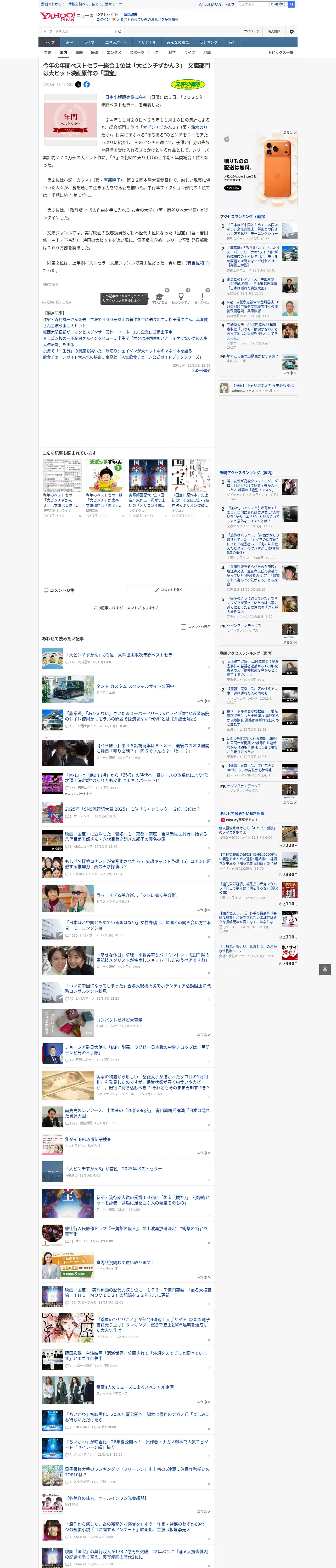The height and width of the screenshot is (1568, 336).
Task: Open the エキスパート tab
Action: point(116,43)
